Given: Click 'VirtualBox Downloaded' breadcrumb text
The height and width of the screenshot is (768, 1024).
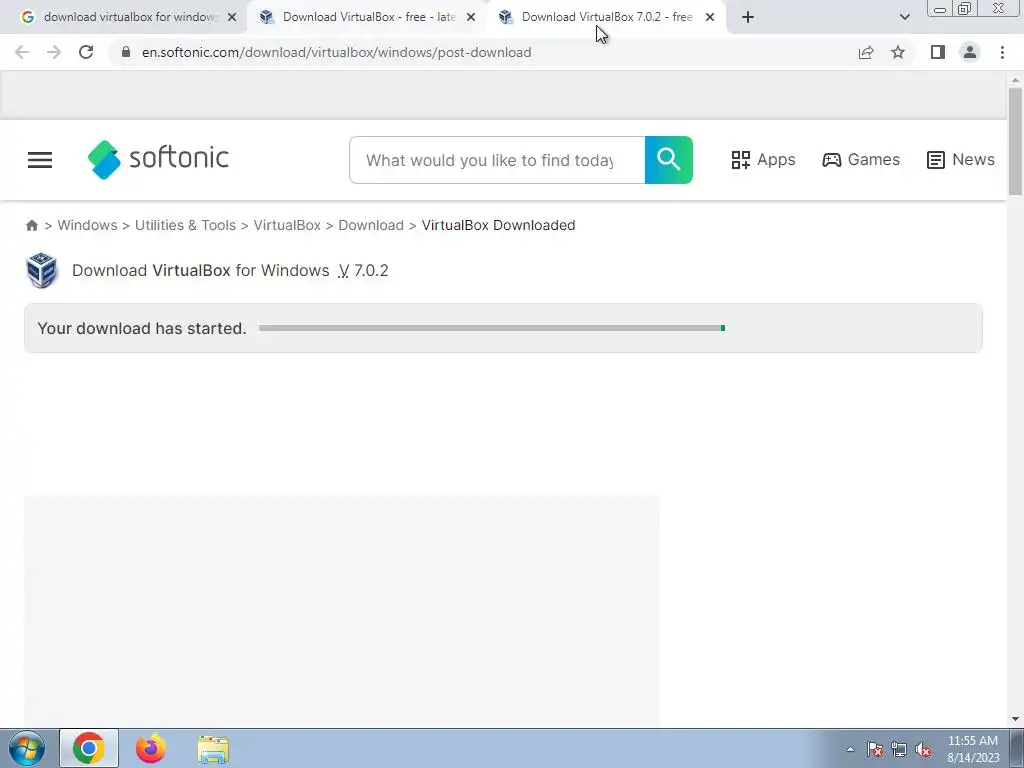Looking at the screenshot, I should 498,225.
